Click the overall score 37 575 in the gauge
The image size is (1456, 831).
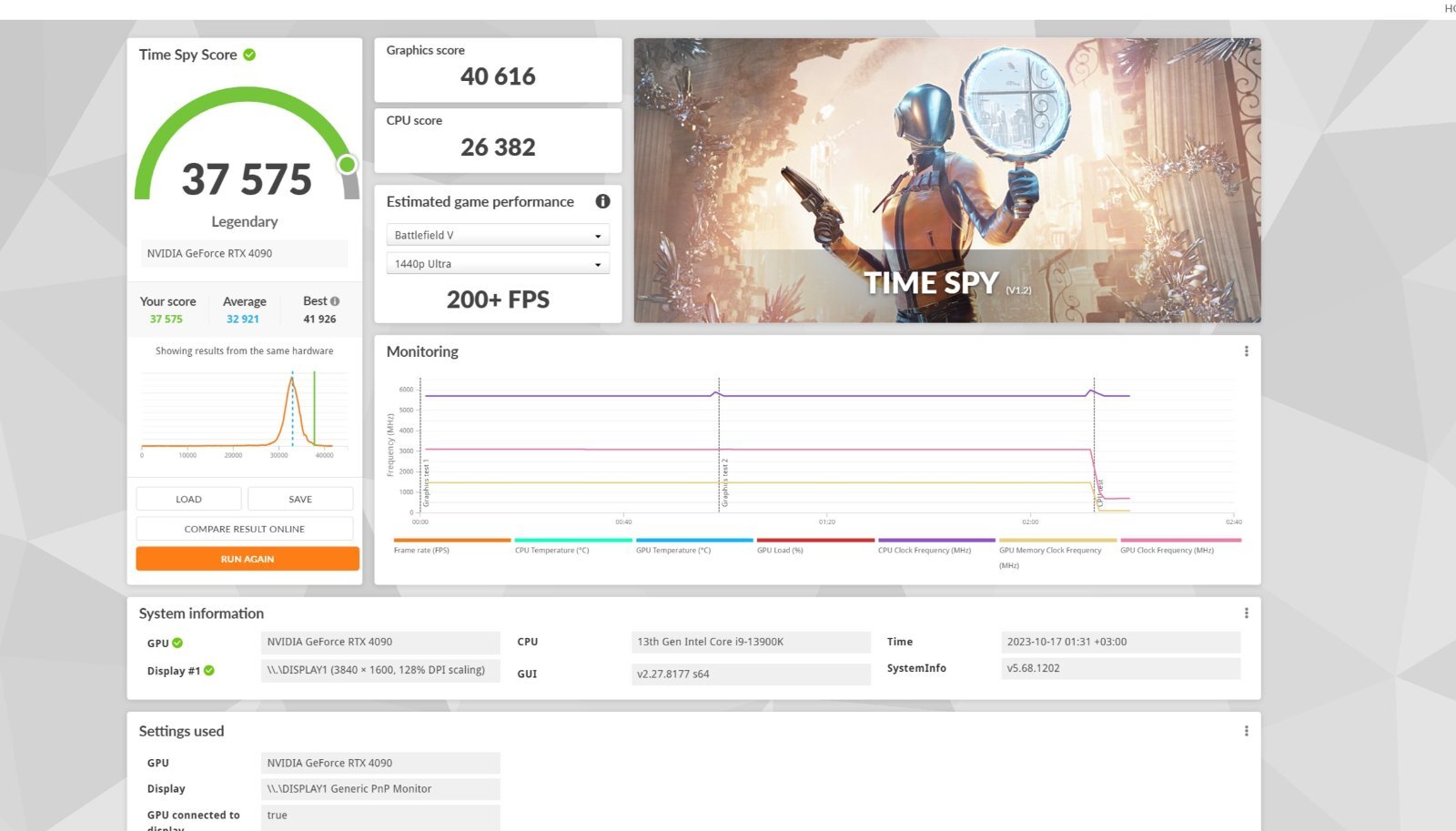[247, 179]
